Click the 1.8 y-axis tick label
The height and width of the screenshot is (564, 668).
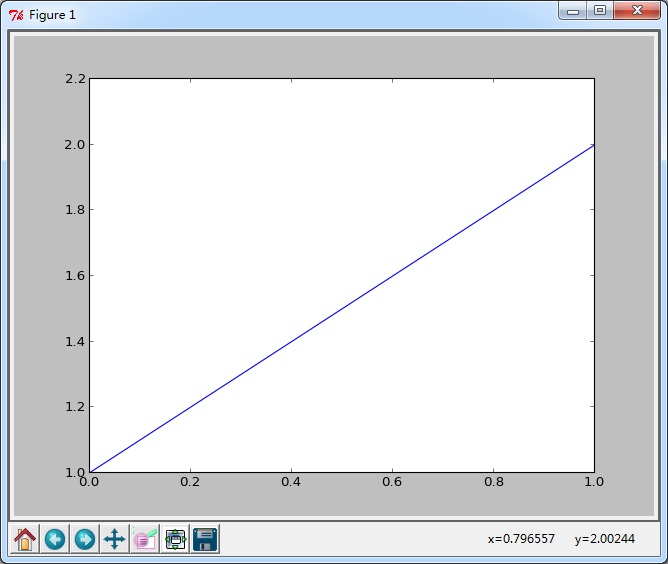75,210
